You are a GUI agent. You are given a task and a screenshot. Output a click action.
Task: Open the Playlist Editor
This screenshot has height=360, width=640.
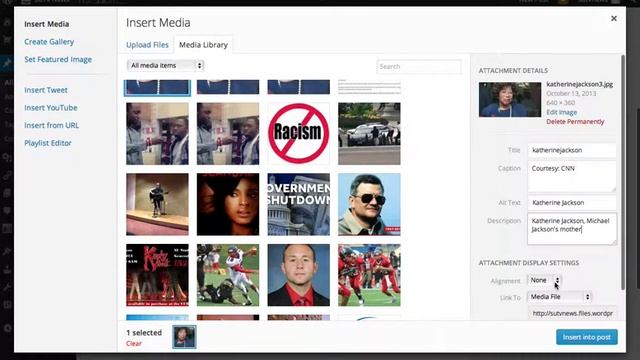tap(48, 143)
